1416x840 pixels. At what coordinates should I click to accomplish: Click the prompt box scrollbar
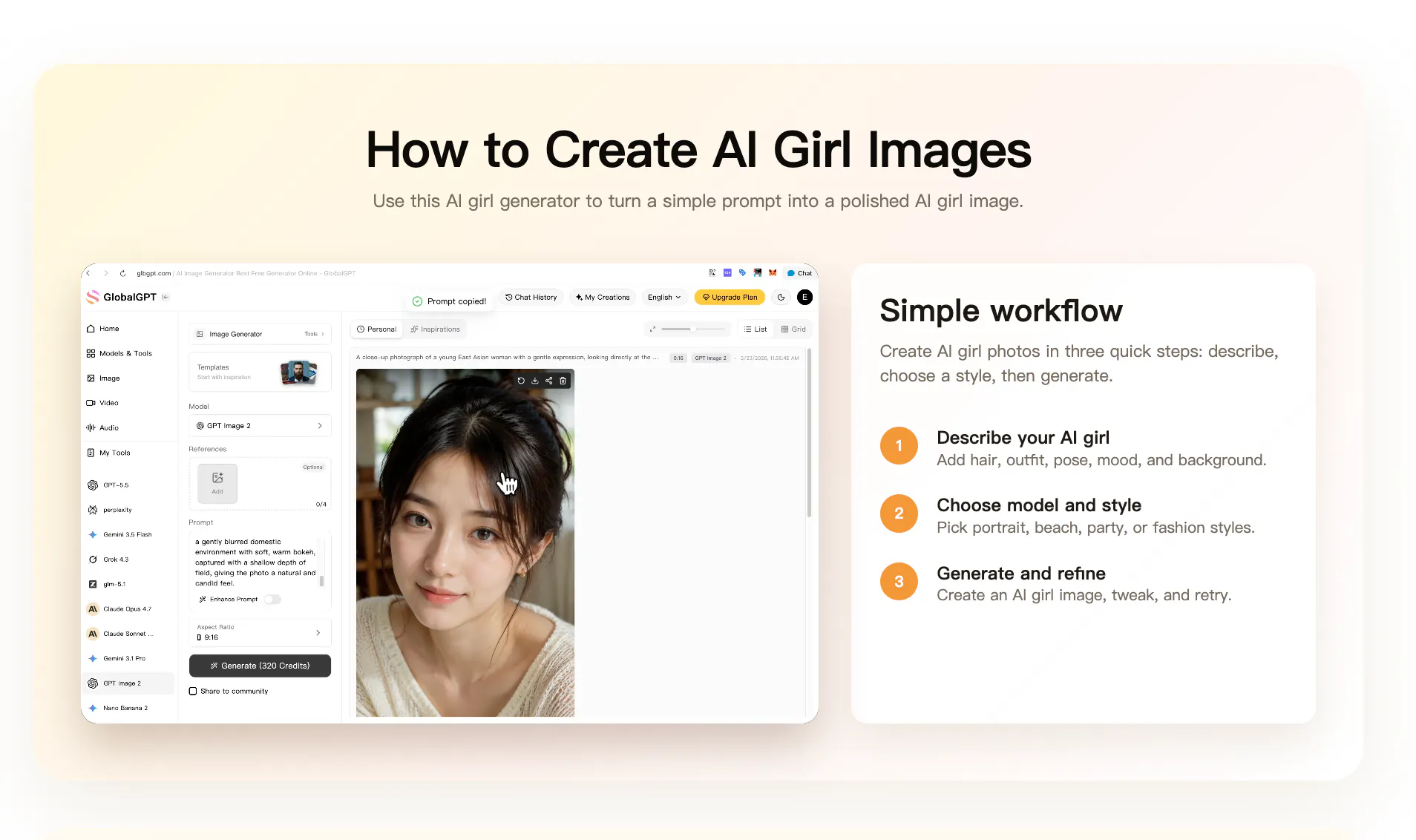pyautogui.click(x=321, y=581)
